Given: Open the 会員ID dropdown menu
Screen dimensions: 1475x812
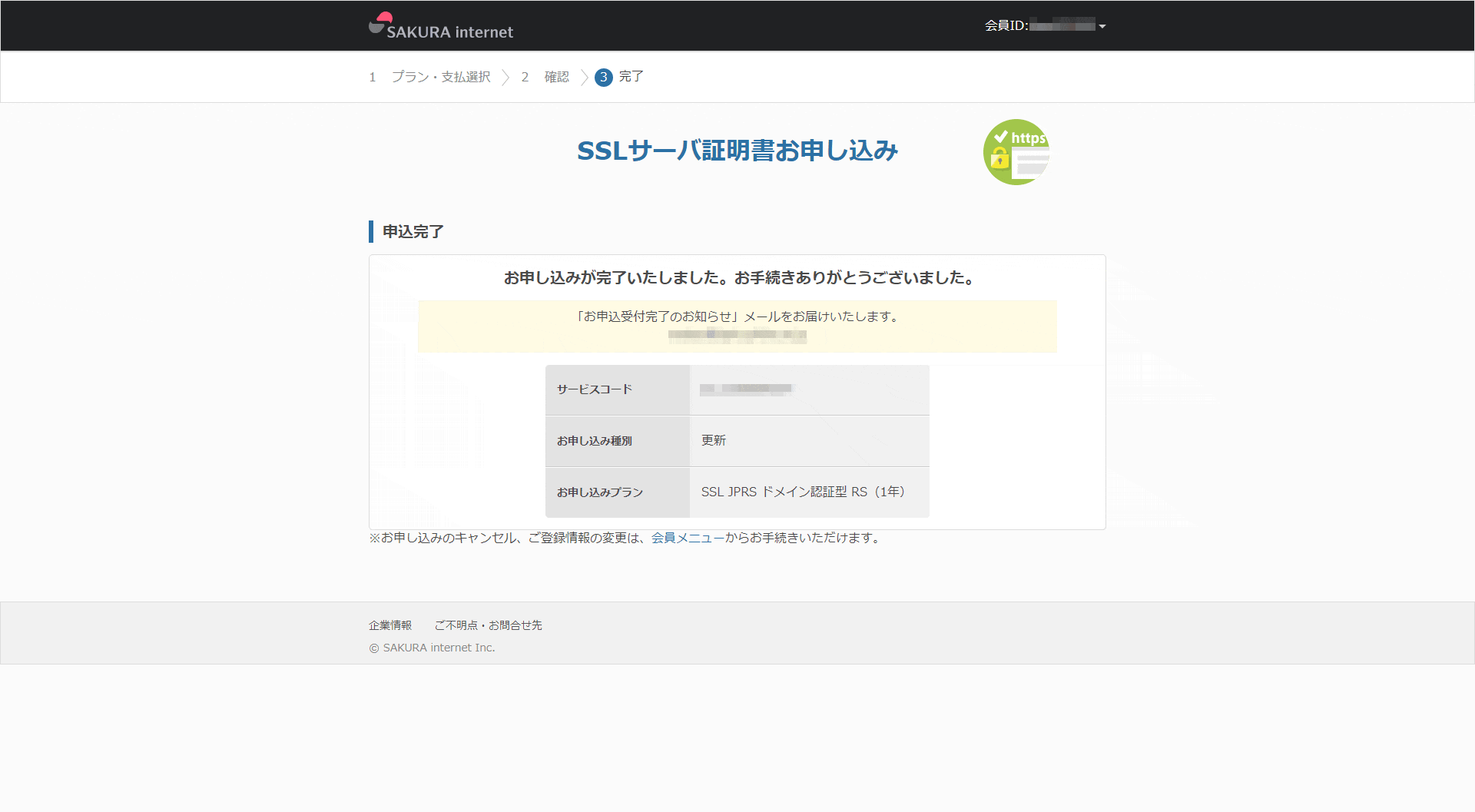Looking at the screenshot, I should coord(1045,25).
